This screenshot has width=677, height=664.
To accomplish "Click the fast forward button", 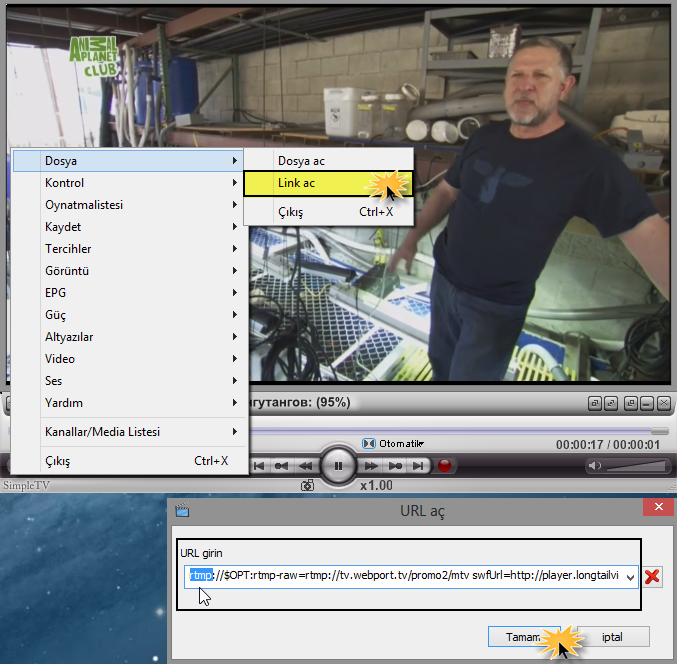I will pyautogui.click(x=371, y=466).
